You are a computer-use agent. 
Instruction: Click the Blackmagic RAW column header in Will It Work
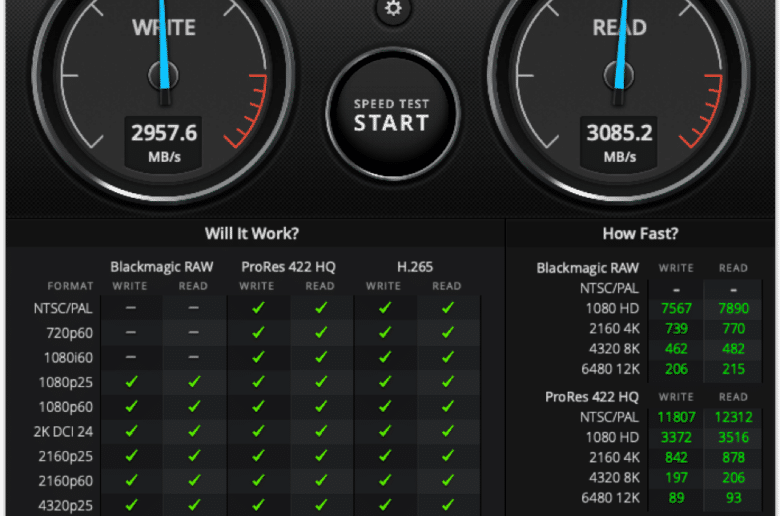(162, 267)
